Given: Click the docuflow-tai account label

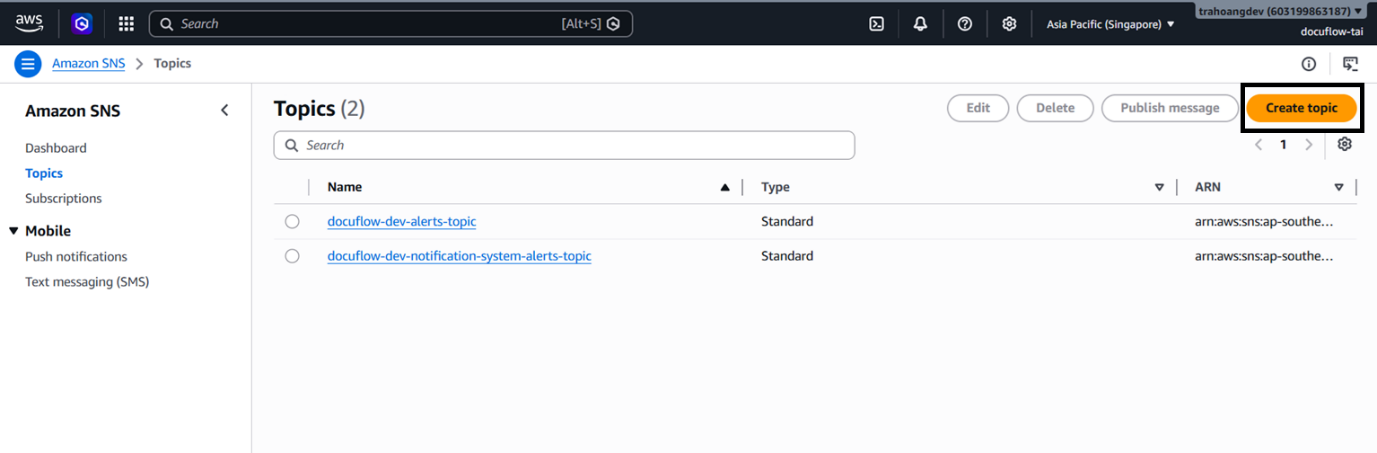Looking at the screenshot, I should coord(1333,32).
